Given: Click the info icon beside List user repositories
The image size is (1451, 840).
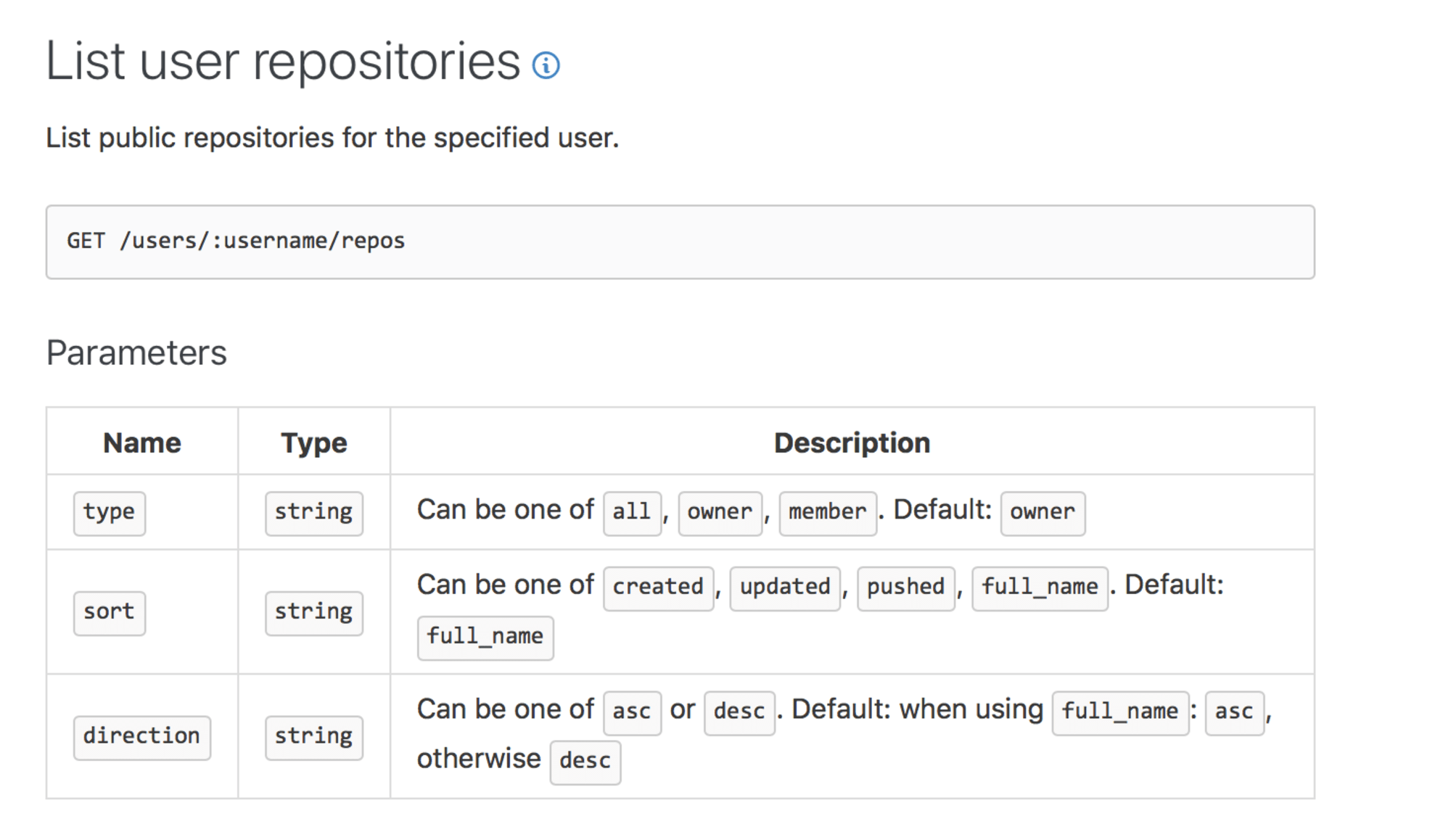Looking at the screenshot, I should tap(546, 65).
